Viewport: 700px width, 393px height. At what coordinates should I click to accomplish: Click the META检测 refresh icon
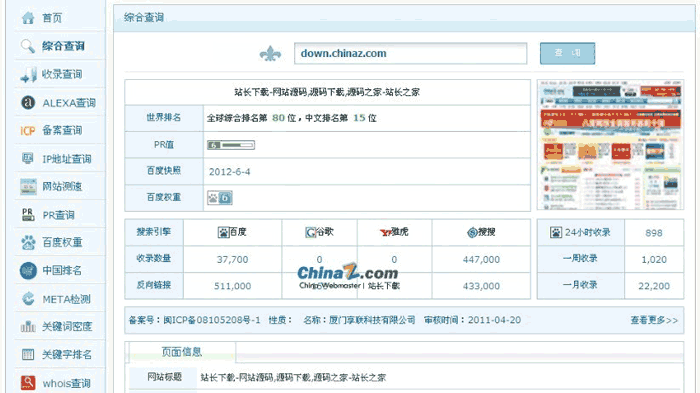[x=28, y=298]
